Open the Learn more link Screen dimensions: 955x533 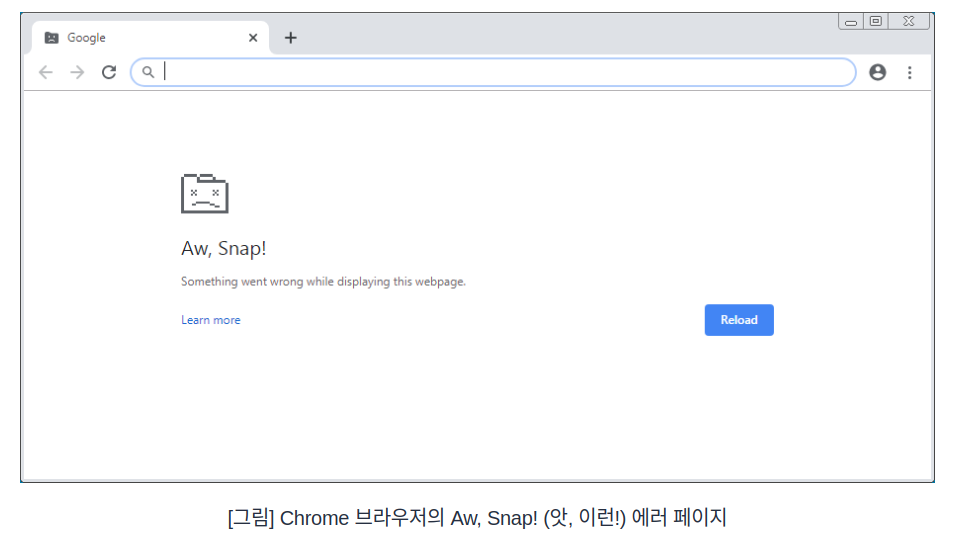pos(211,320)
